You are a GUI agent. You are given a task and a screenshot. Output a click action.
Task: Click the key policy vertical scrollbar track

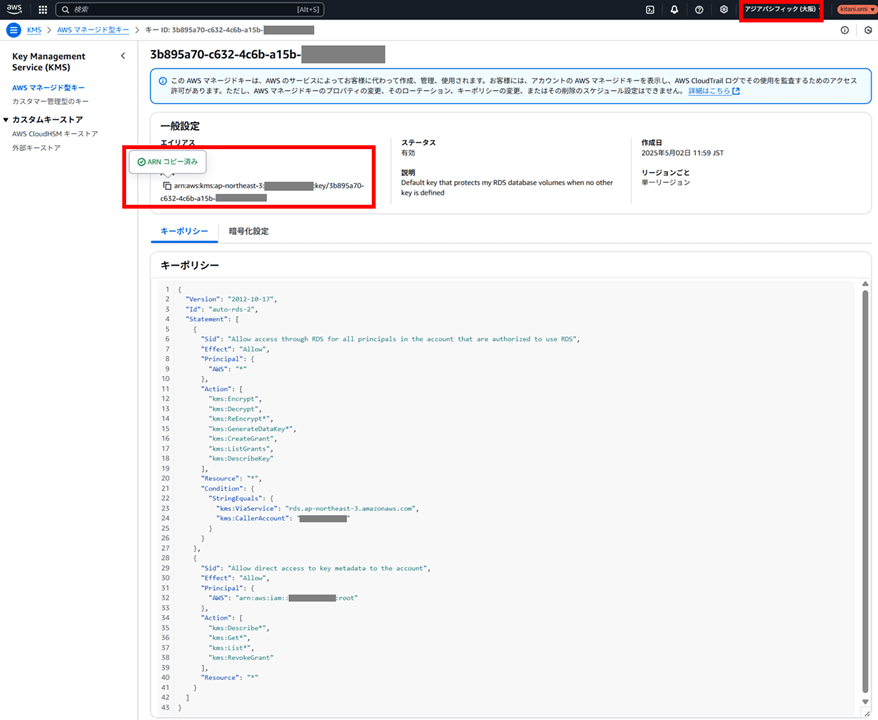pyautogui.click(x=865, y=492)
